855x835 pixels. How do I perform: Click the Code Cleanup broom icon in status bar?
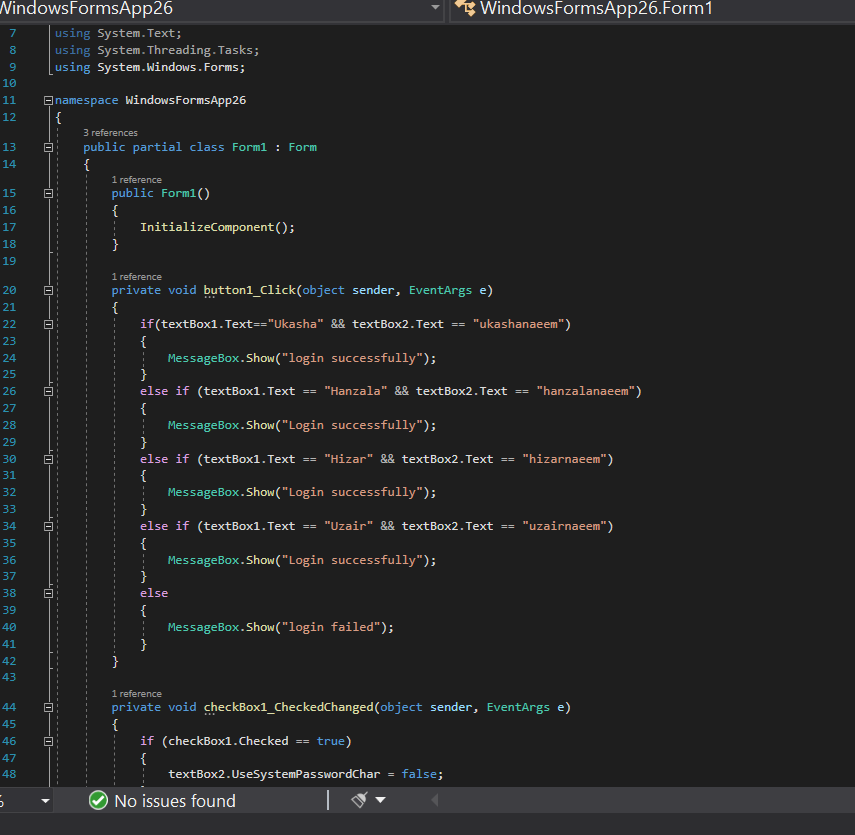tap(360, 800)
